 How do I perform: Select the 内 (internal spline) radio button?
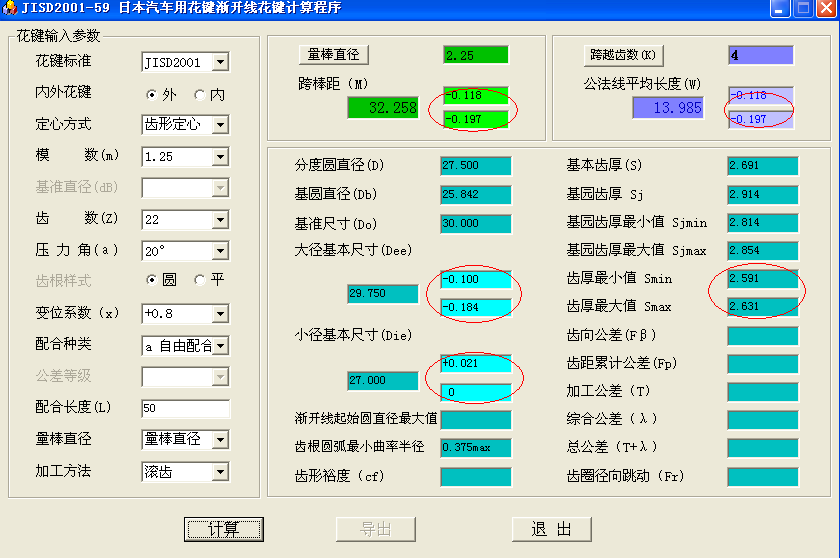(x=200, y=95)
